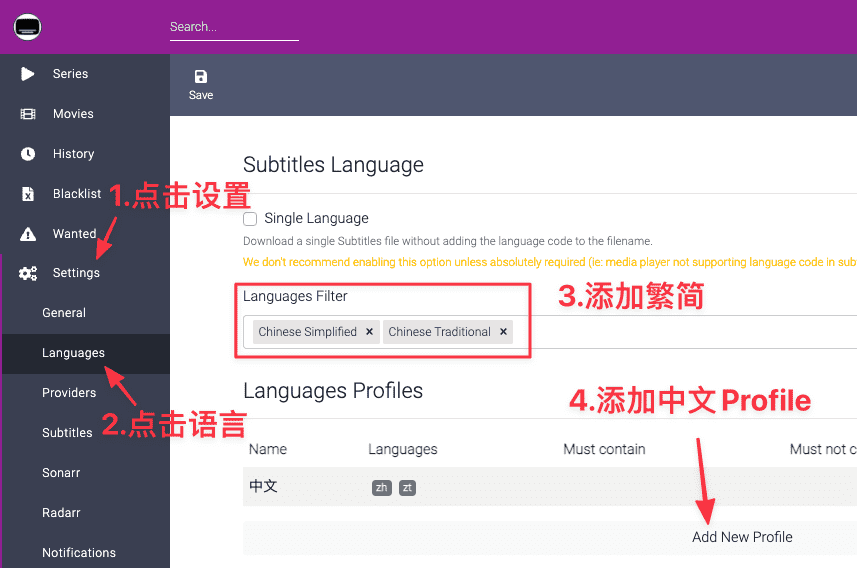Open the Languages Filter selection box
The width and height of the screenshot is (857, 568).
point(550,332)
